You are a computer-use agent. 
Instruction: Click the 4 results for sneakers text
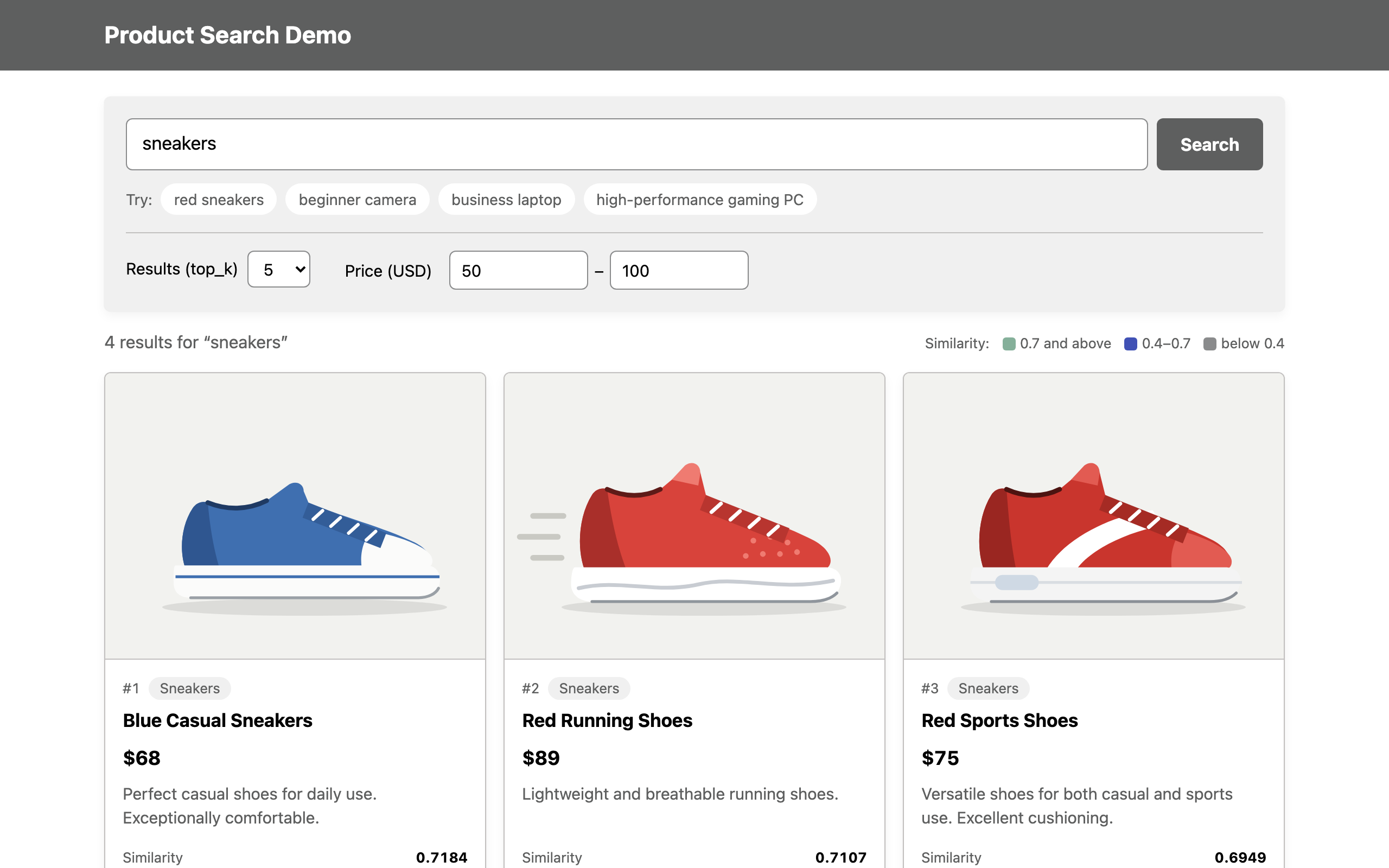click(x=196, y=342)
